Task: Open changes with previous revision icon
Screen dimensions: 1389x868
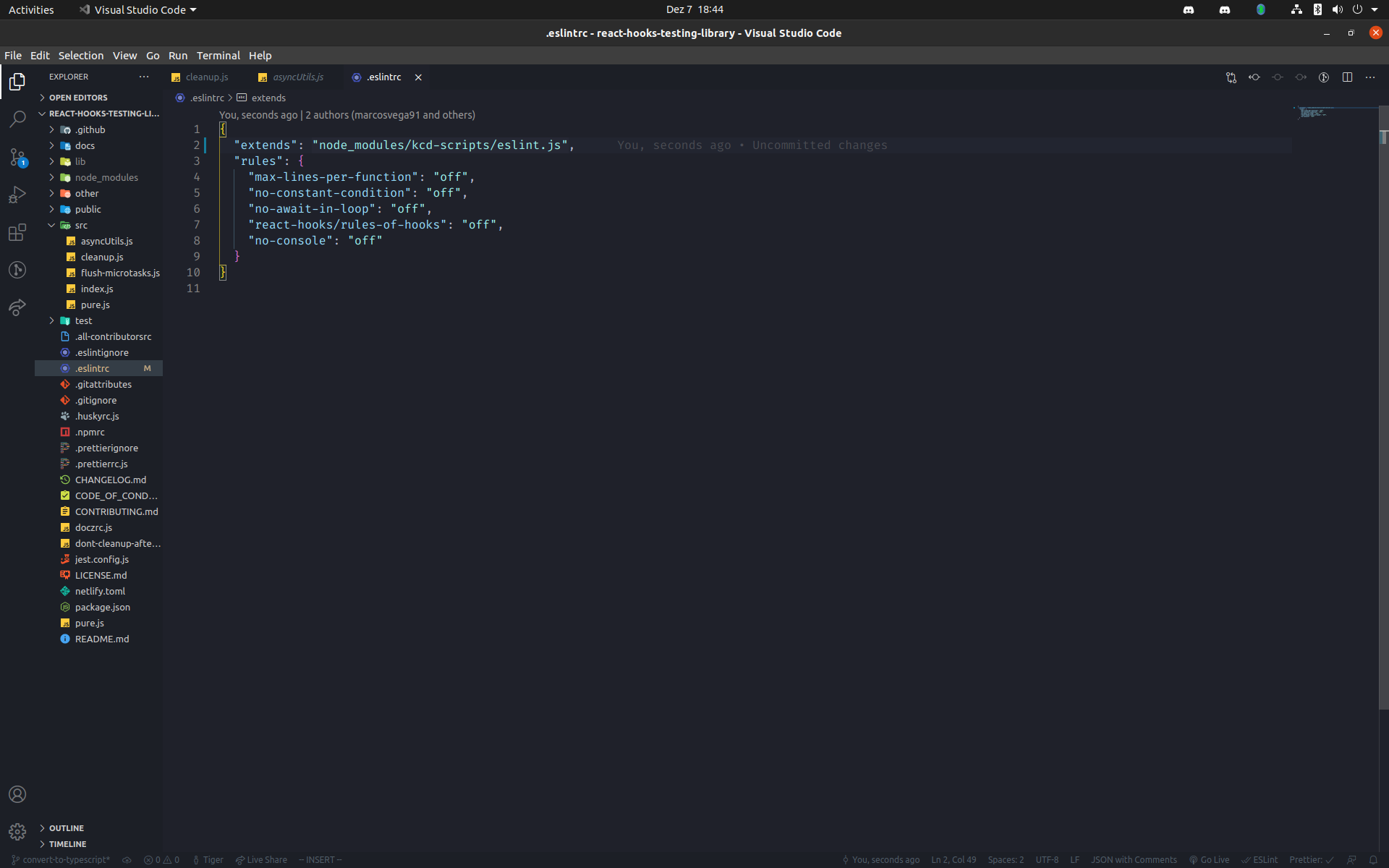Action: pos(1254,77)
